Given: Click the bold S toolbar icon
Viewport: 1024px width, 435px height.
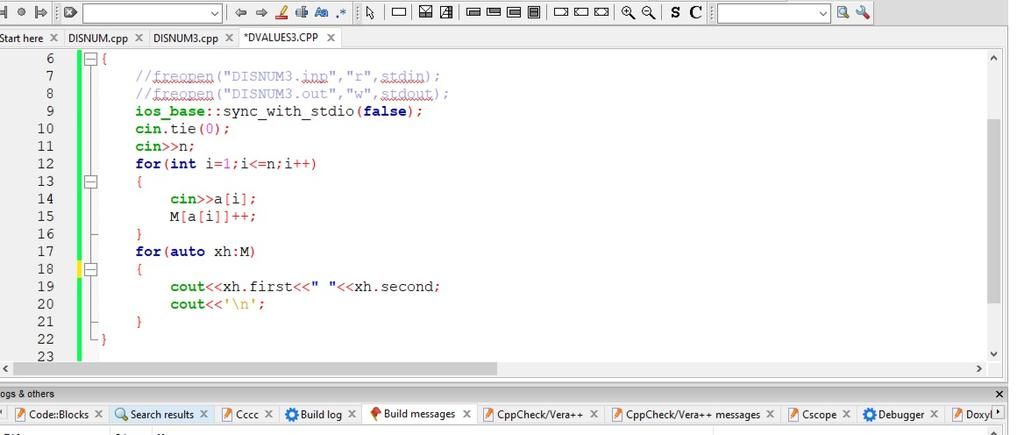Looking at the screenshot, I should 675,12.
